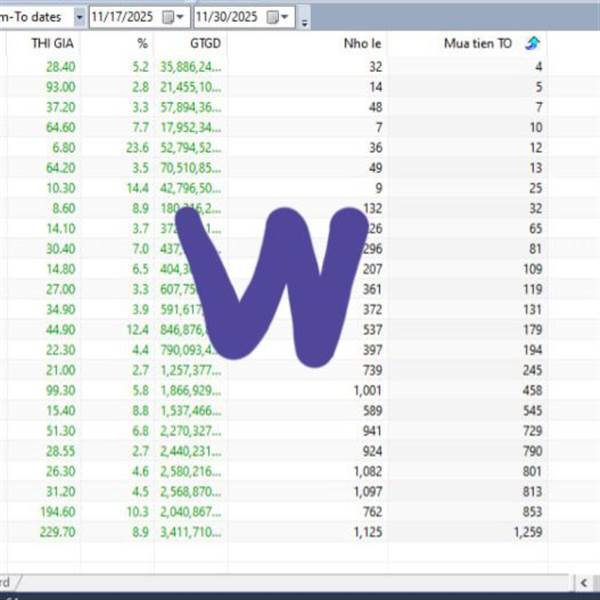Select the THI GIA cell 6.80
The height and width of the screenshot is (600, 600).
pyautogui.click(x=64, y=148)
